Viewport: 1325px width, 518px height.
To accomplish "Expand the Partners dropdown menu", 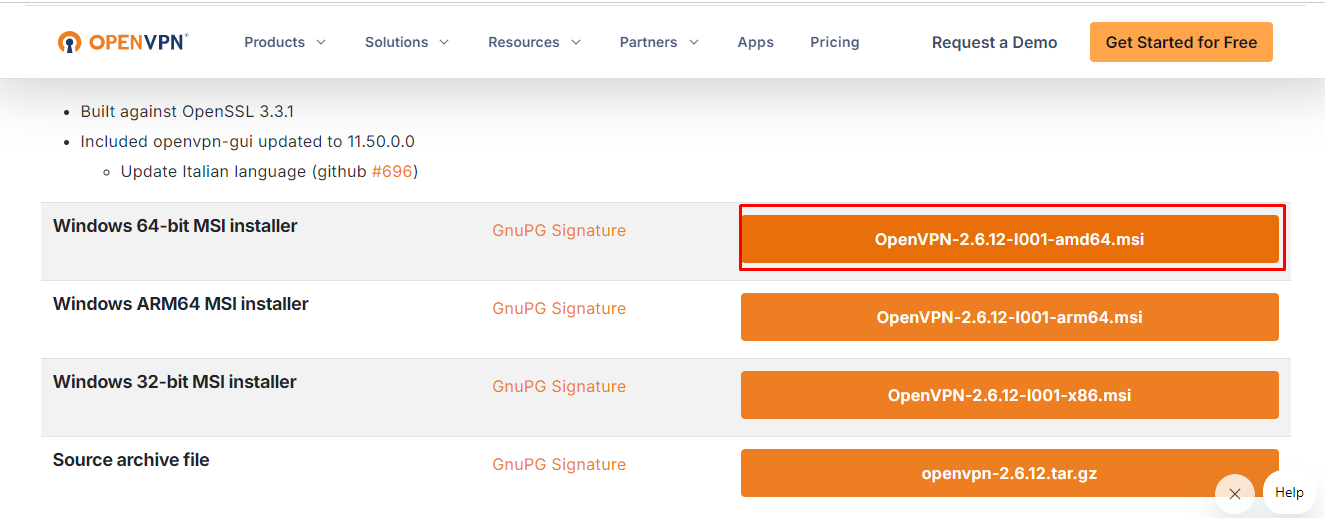I will (659, 42).
